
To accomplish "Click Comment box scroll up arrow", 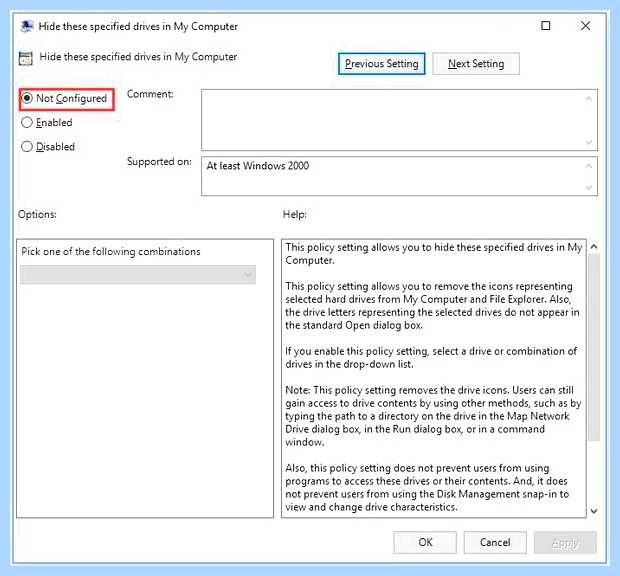I will click(589, 98).
